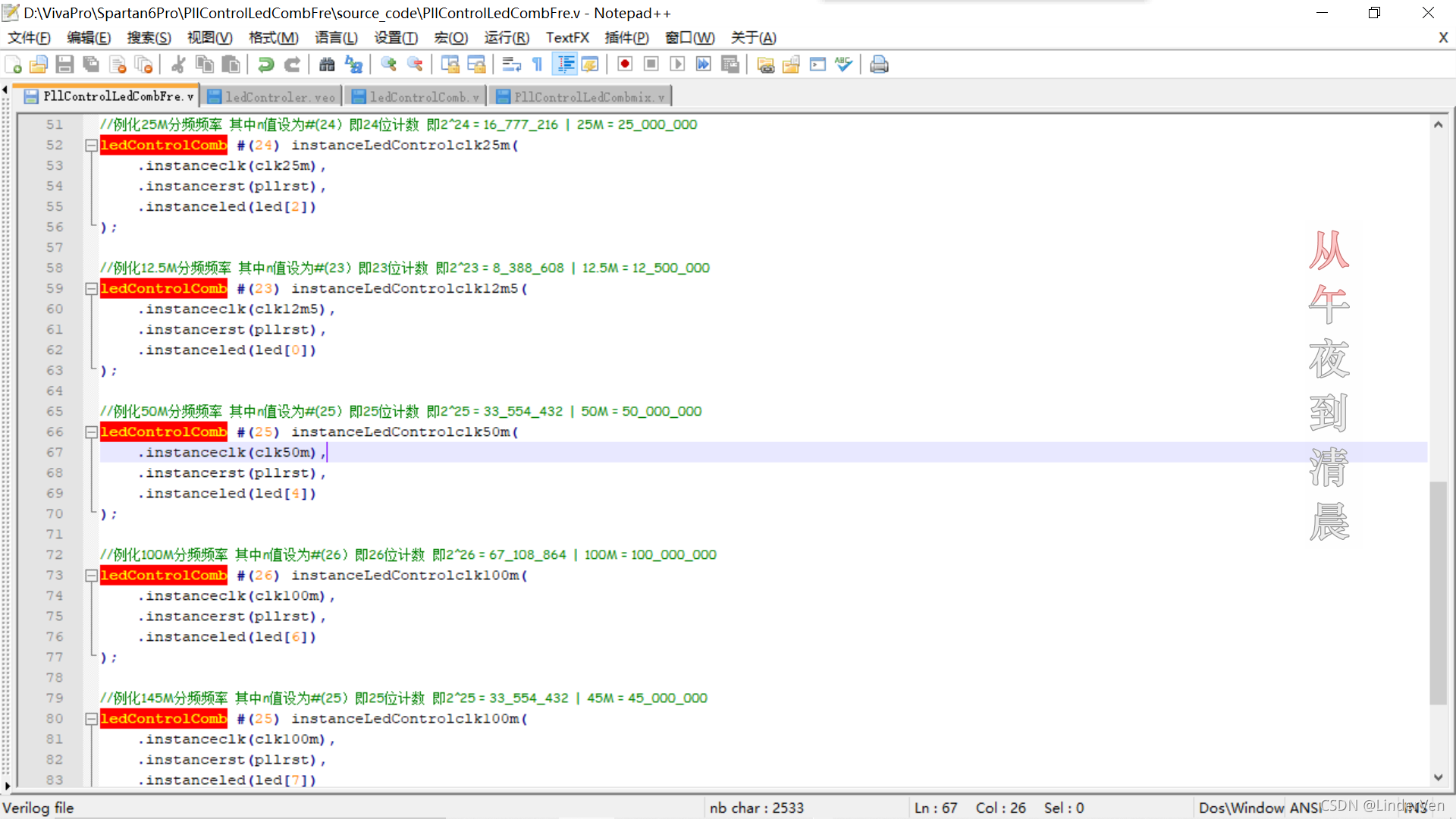The height and width of the screenshot is (819, 1456).
Task: Toggle the Word wrap toolbar button
Action: (511, 64)
